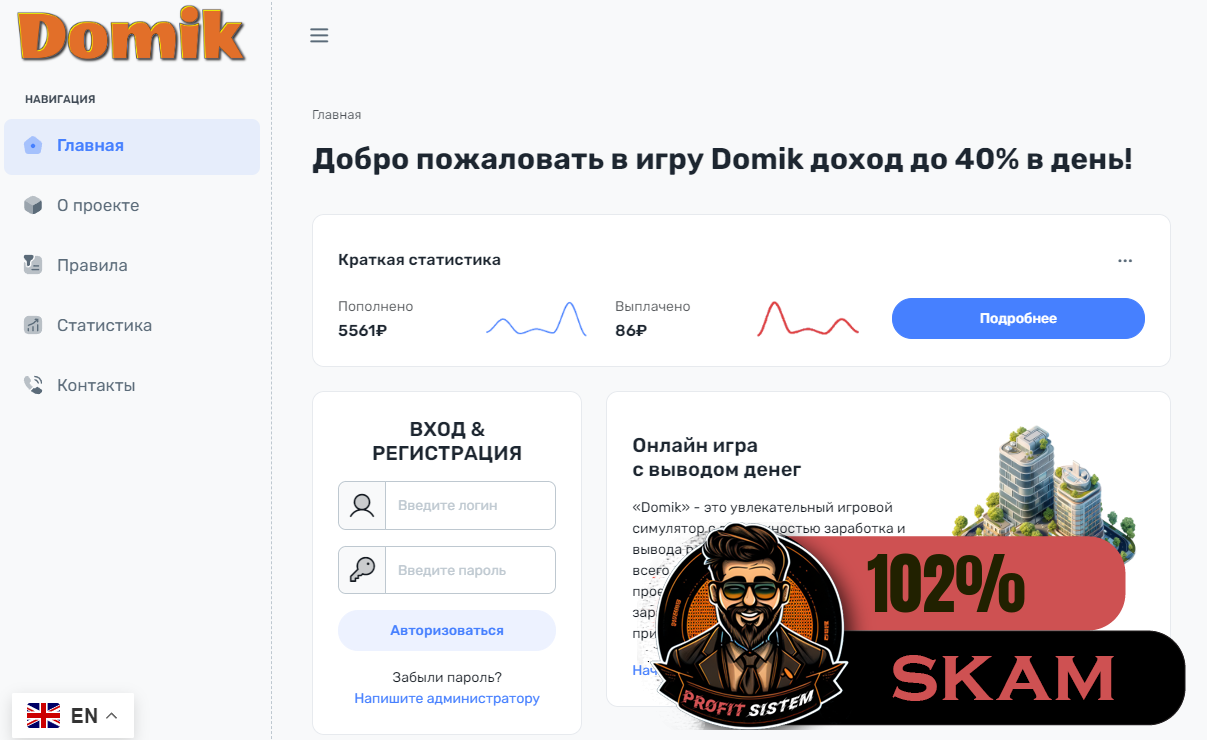Screen dimensions: 1207x740
Task: Focus the Введите логин input field
Action: [470, 505]
